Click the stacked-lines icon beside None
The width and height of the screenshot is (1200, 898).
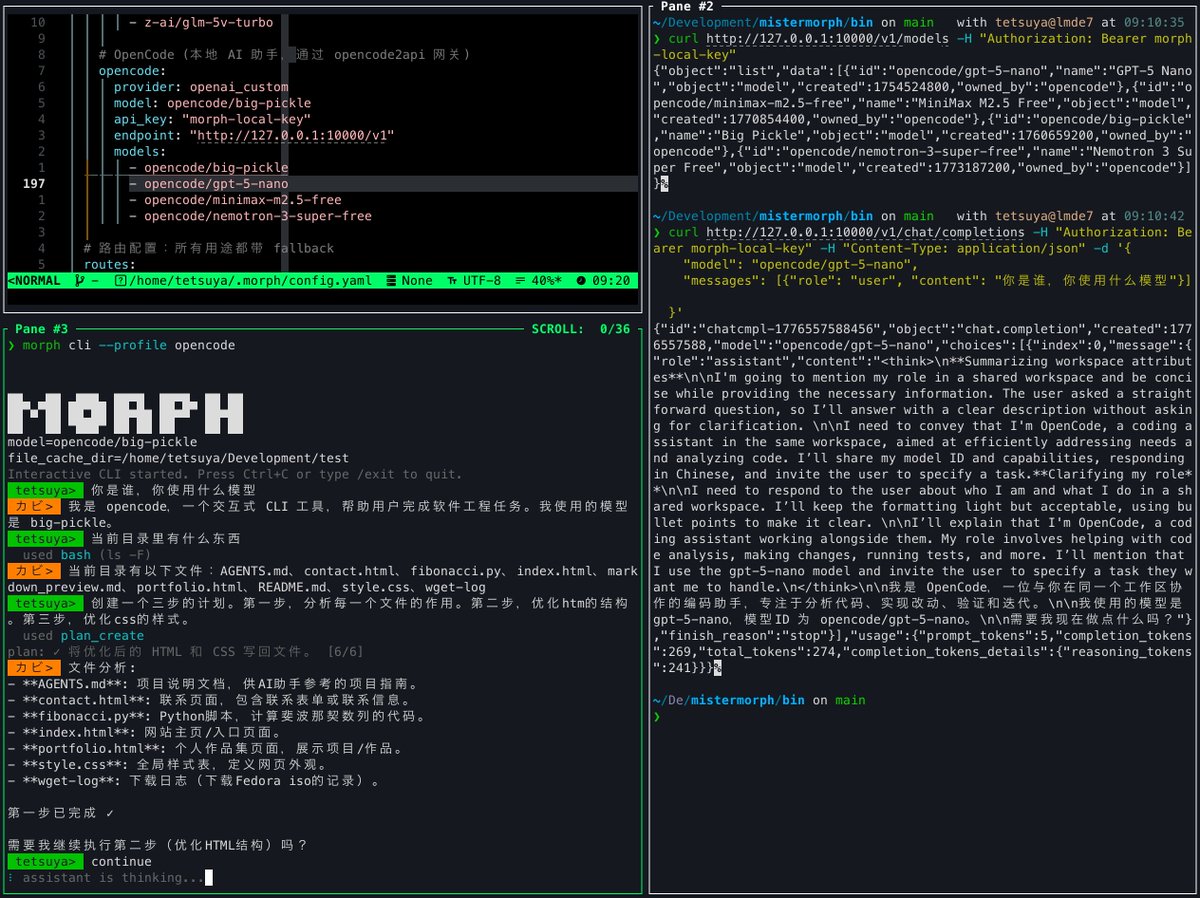click(391, 281)
